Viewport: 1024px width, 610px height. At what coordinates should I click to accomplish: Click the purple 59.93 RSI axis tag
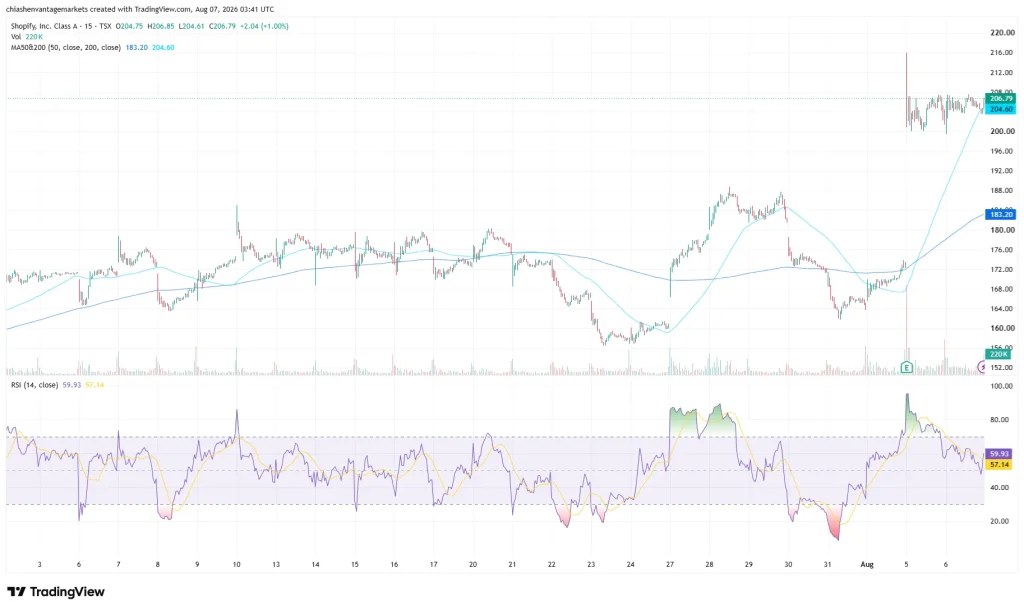(x=999, y=453)
